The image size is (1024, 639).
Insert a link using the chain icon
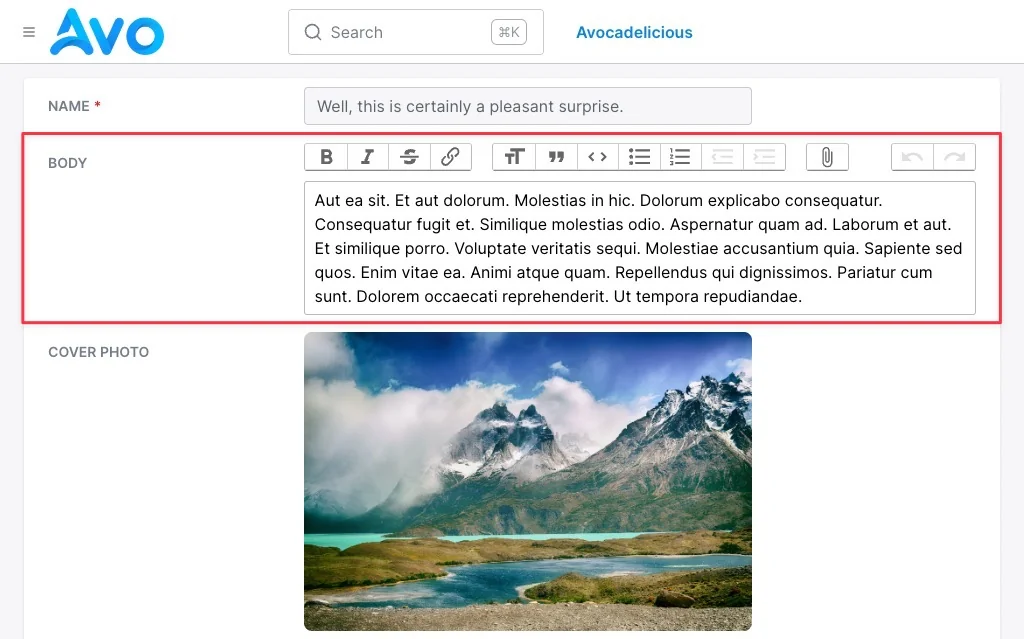pos(451,157)
